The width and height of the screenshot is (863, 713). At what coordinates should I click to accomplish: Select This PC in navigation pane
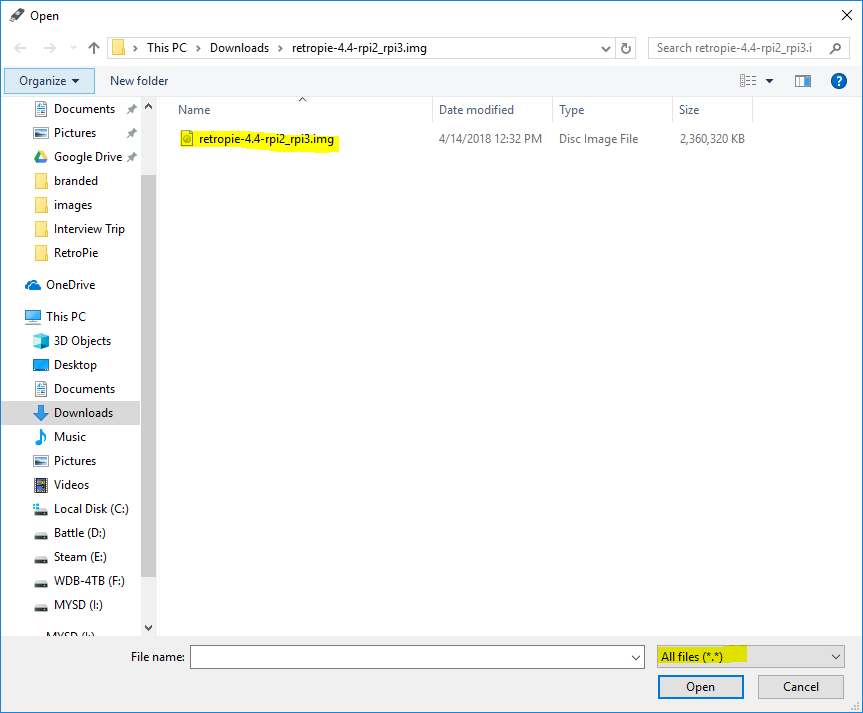66,317
